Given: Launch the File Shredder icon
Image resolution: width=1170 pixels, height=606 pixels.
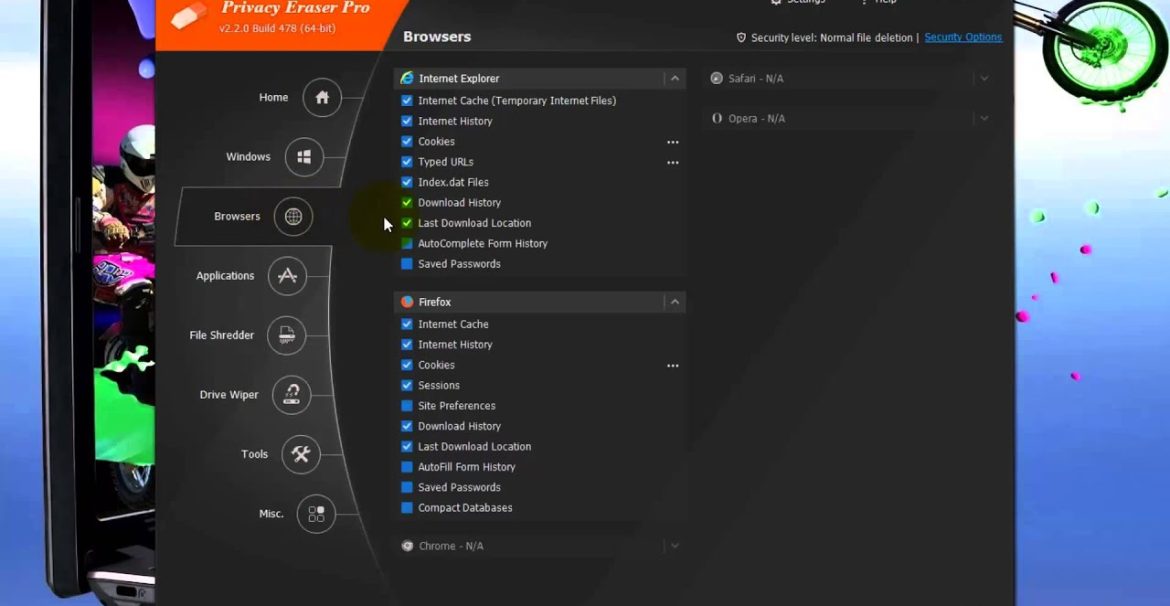Looking at the screenshot, I should 287,335.
